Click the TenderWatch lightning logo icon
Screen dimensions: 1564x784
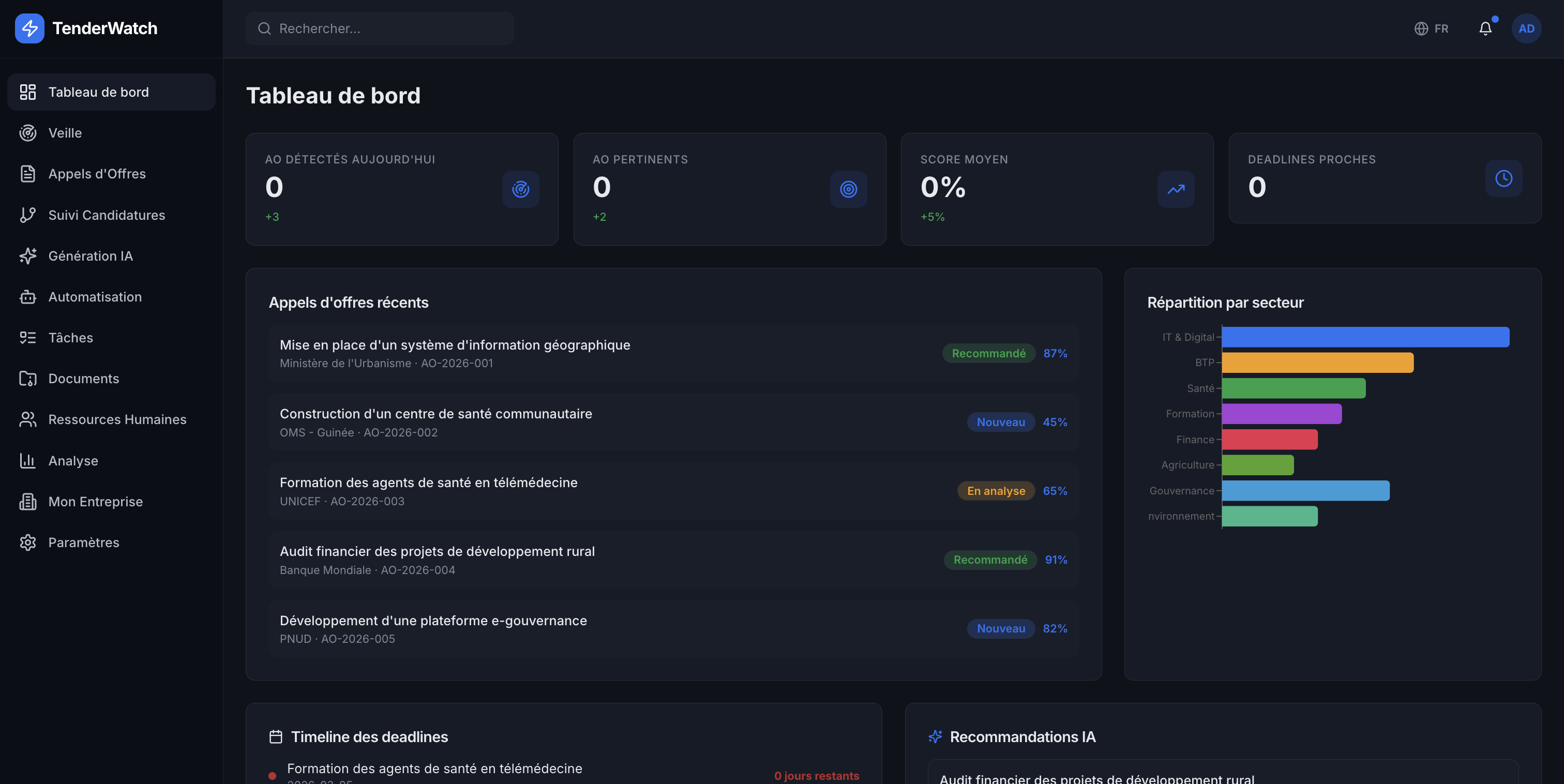point(29,28)
